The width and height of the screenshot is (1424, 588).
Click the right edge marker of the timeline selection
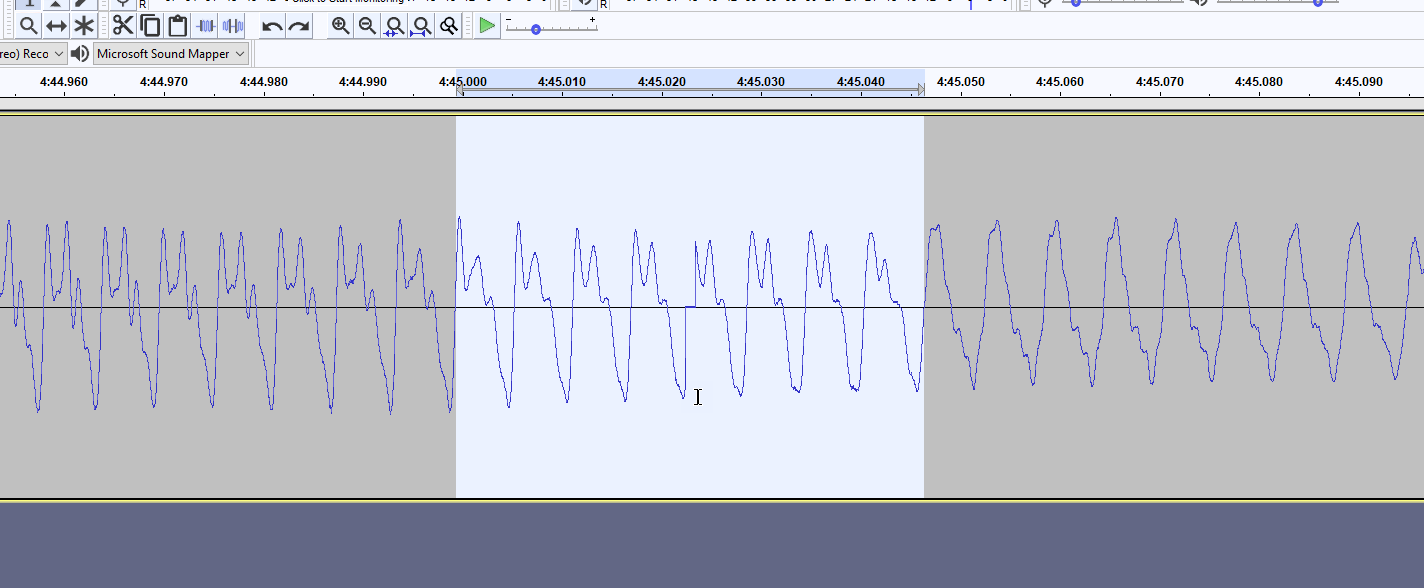click(x=921, y=91)
